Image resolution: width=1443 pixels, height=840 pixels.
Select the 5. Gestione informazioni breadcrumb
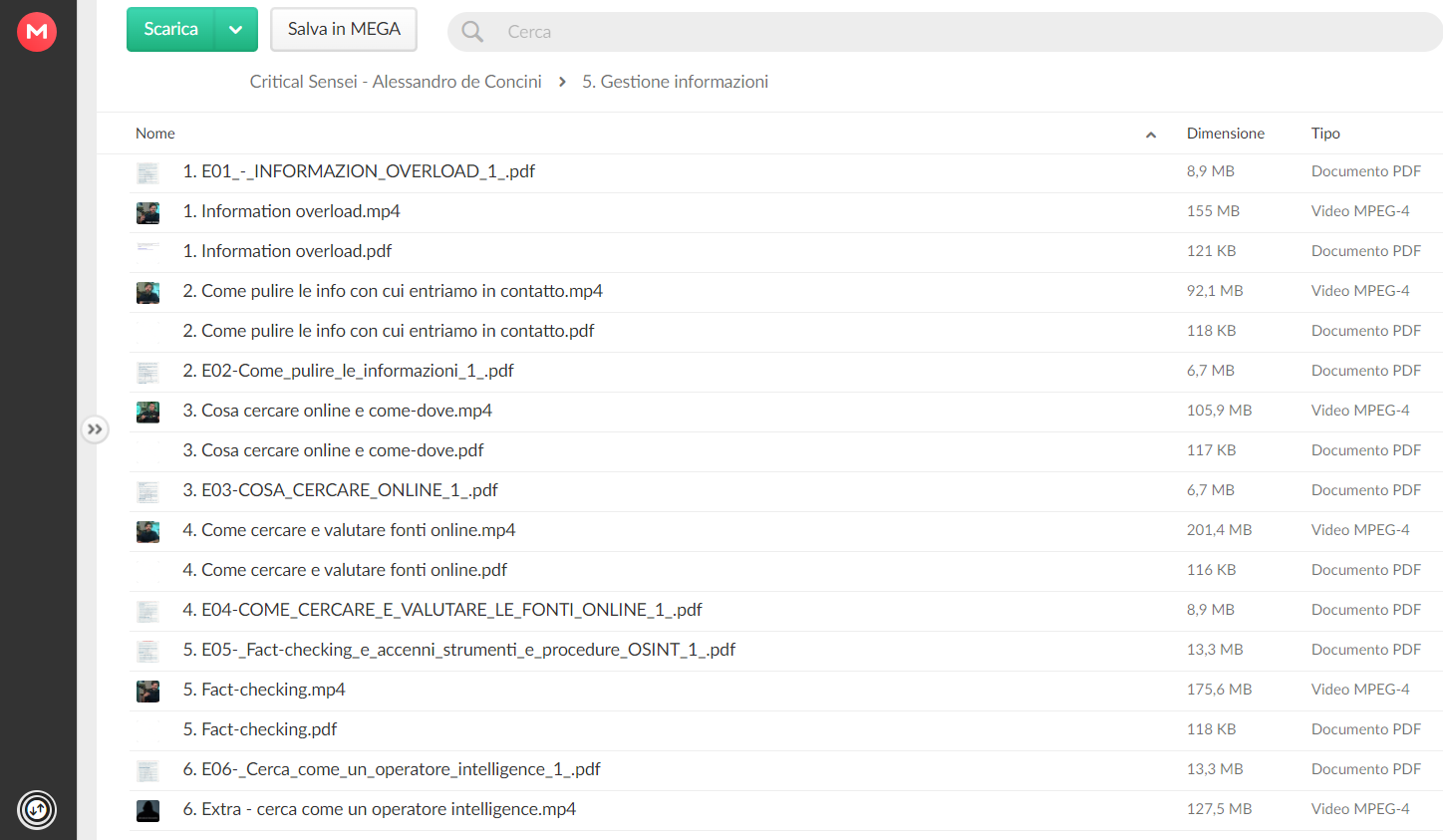[675, 82]
